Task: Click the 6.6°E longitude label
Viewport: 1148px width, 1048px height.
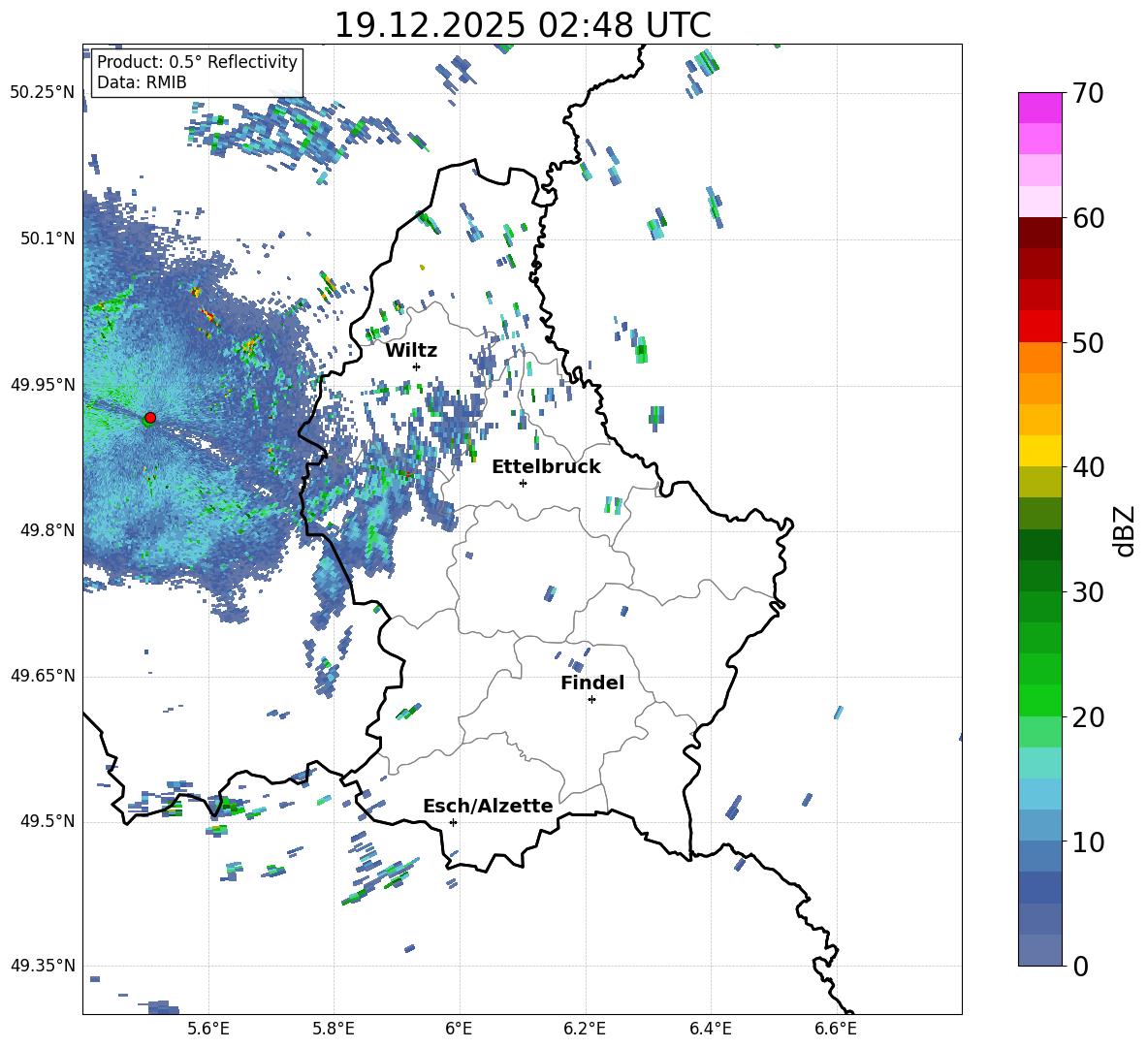Action: [836, 1029]
